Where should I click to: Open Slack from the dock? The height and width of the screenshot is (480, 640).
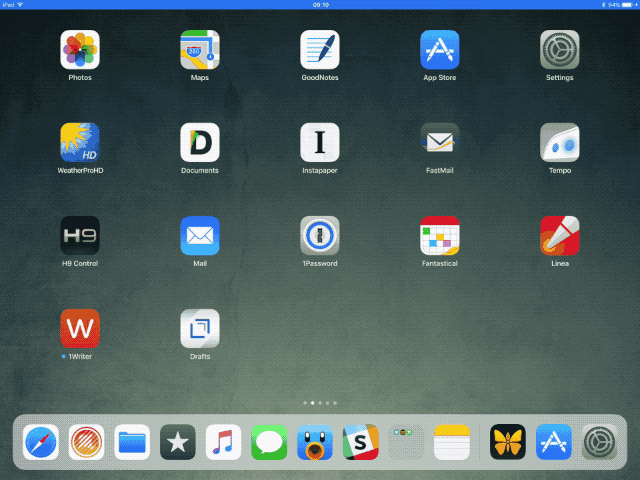pyautogui.click(x=360, y=442)
